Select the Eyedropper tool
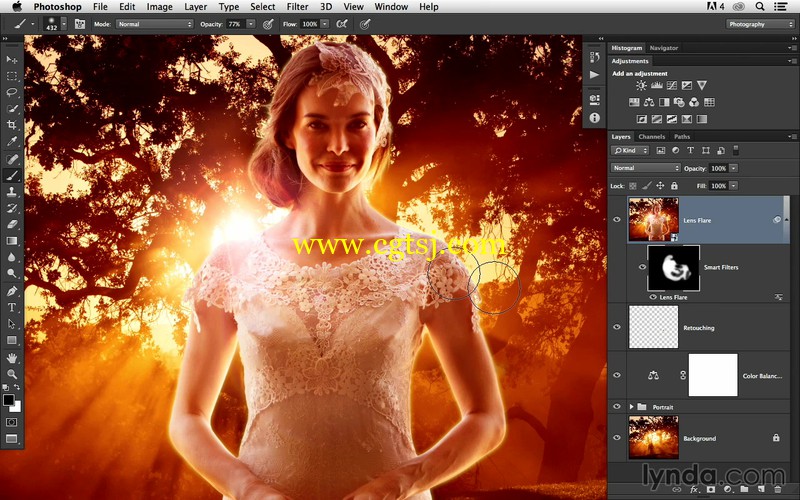Viewport: 800px width, 500px height. tap(12, 141)
